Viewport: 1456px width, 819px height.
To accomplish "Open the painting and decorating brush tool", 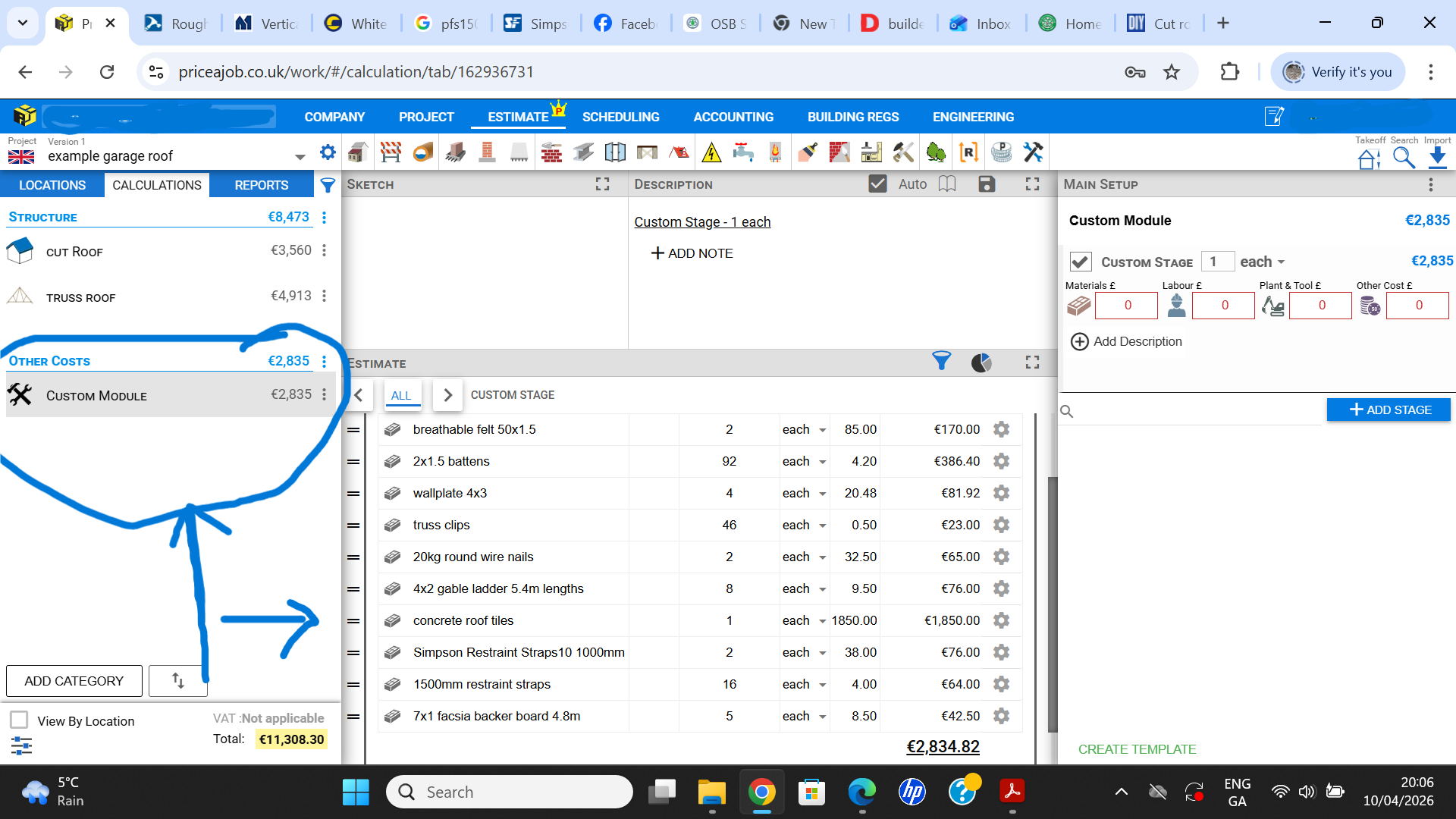I will tap(807, 152).
